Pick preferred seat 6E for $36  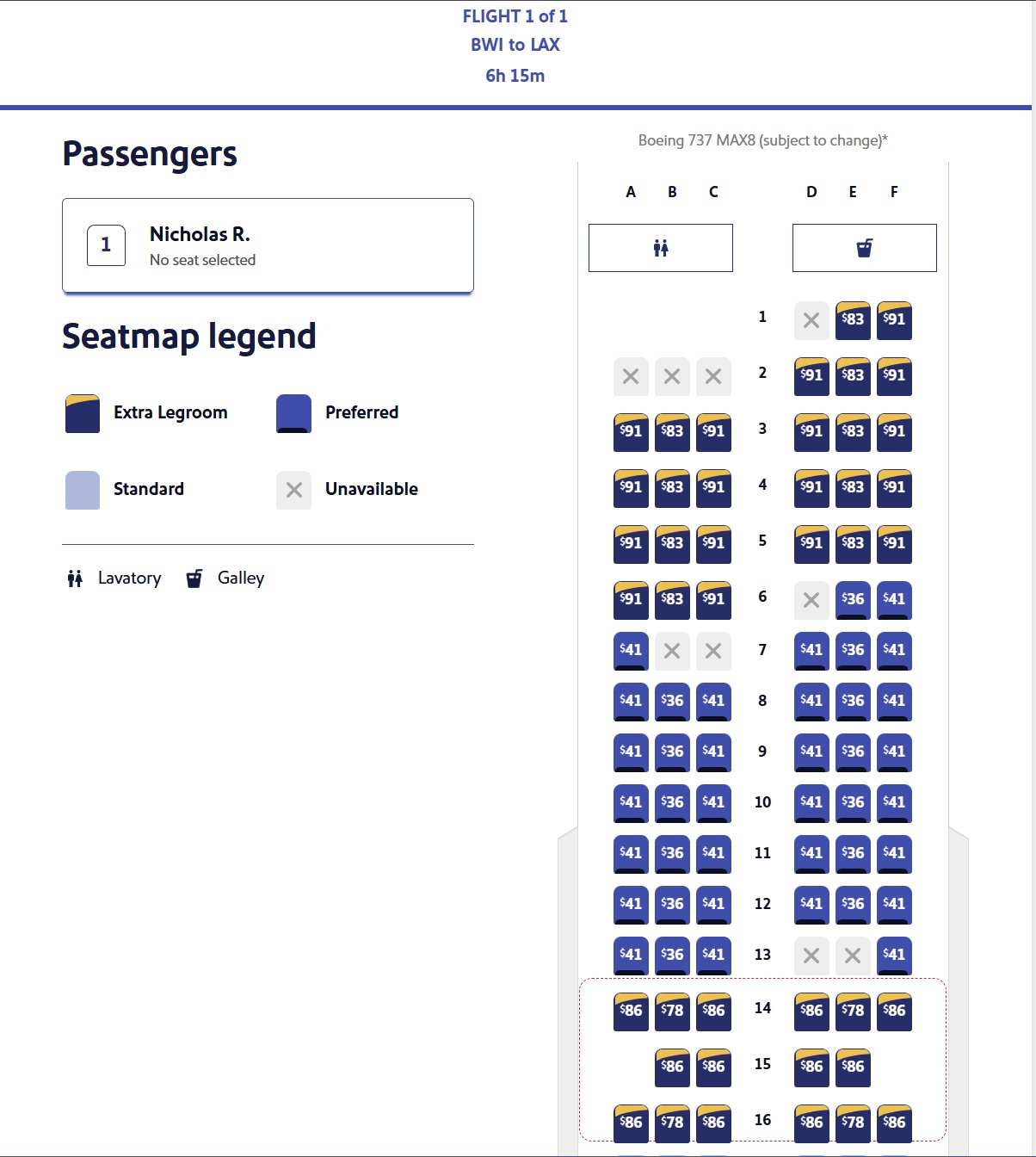click(x=853, y=600)
